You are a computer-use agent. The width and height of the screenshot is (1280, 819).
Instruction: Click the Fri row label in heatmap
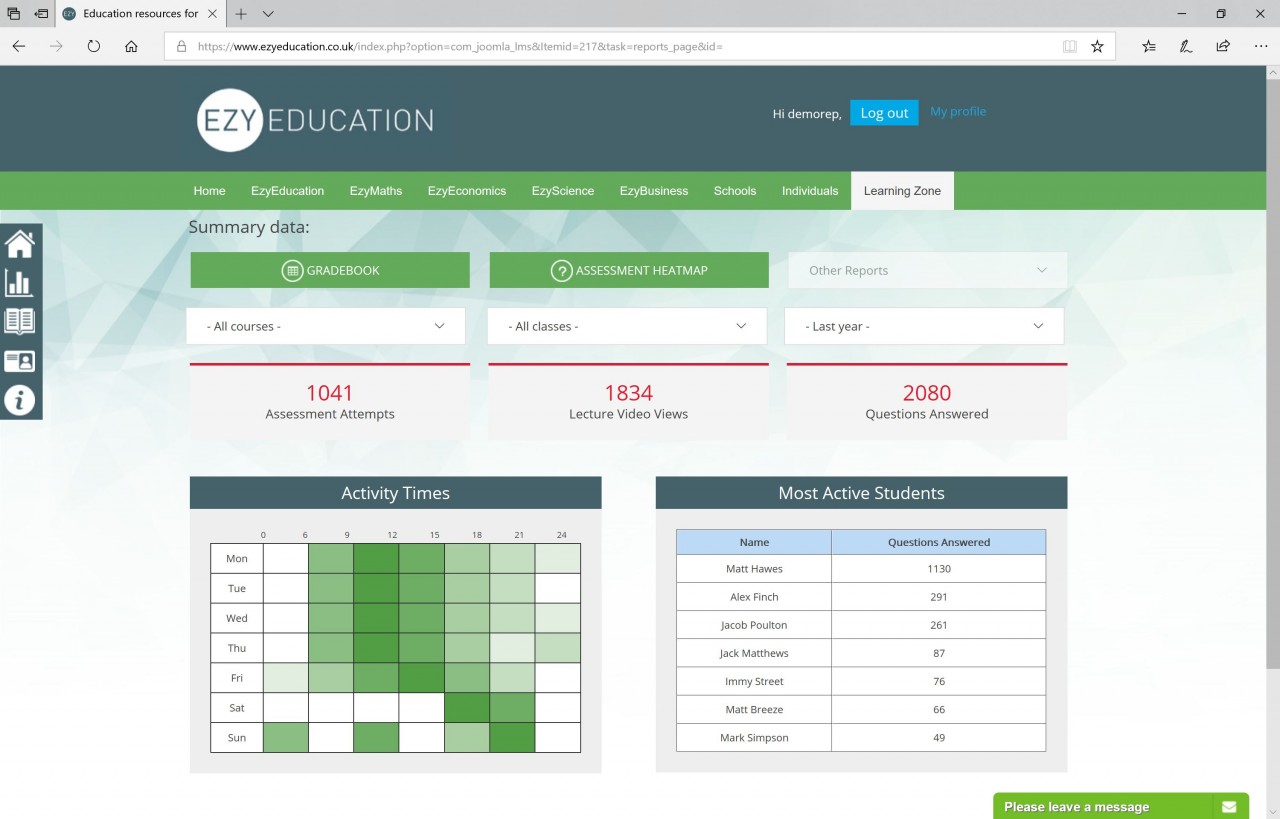[x=237, y=678]
